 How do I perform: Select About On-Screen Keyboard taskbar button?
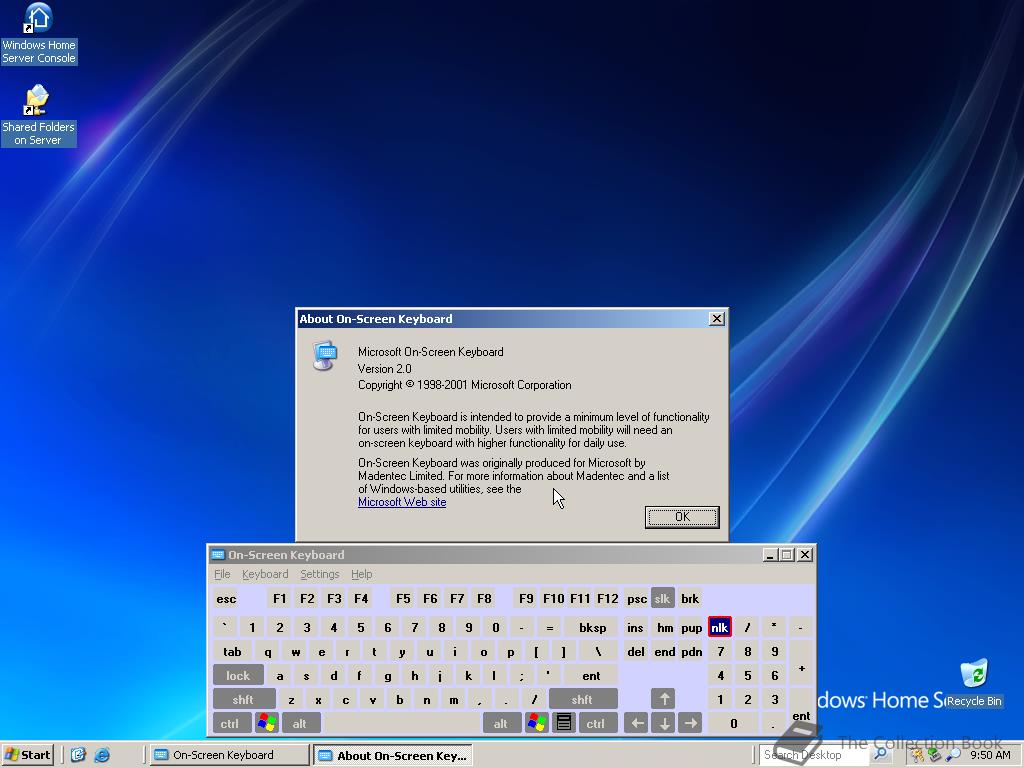click(392, 755)
